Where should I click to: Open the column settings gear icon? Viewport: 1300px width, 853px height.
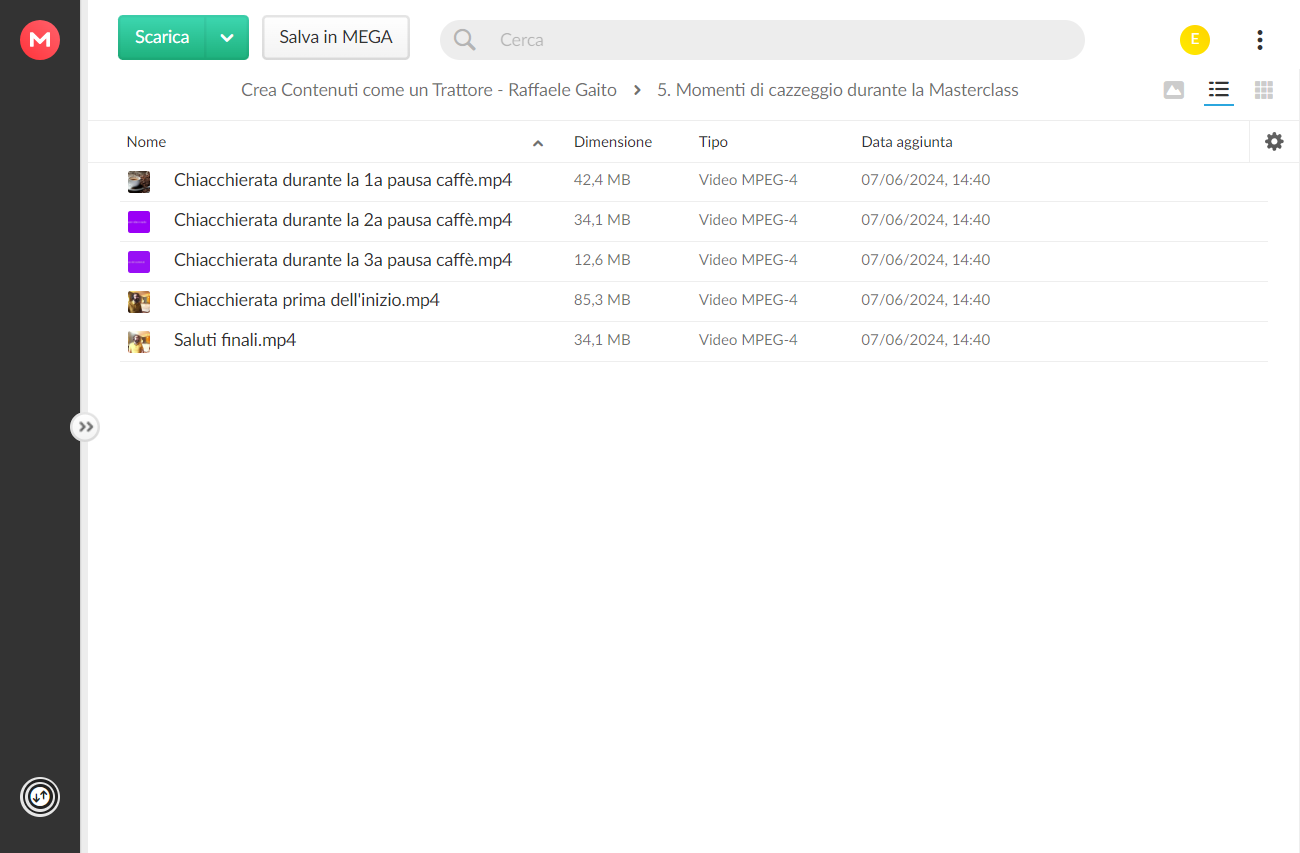1274,142
